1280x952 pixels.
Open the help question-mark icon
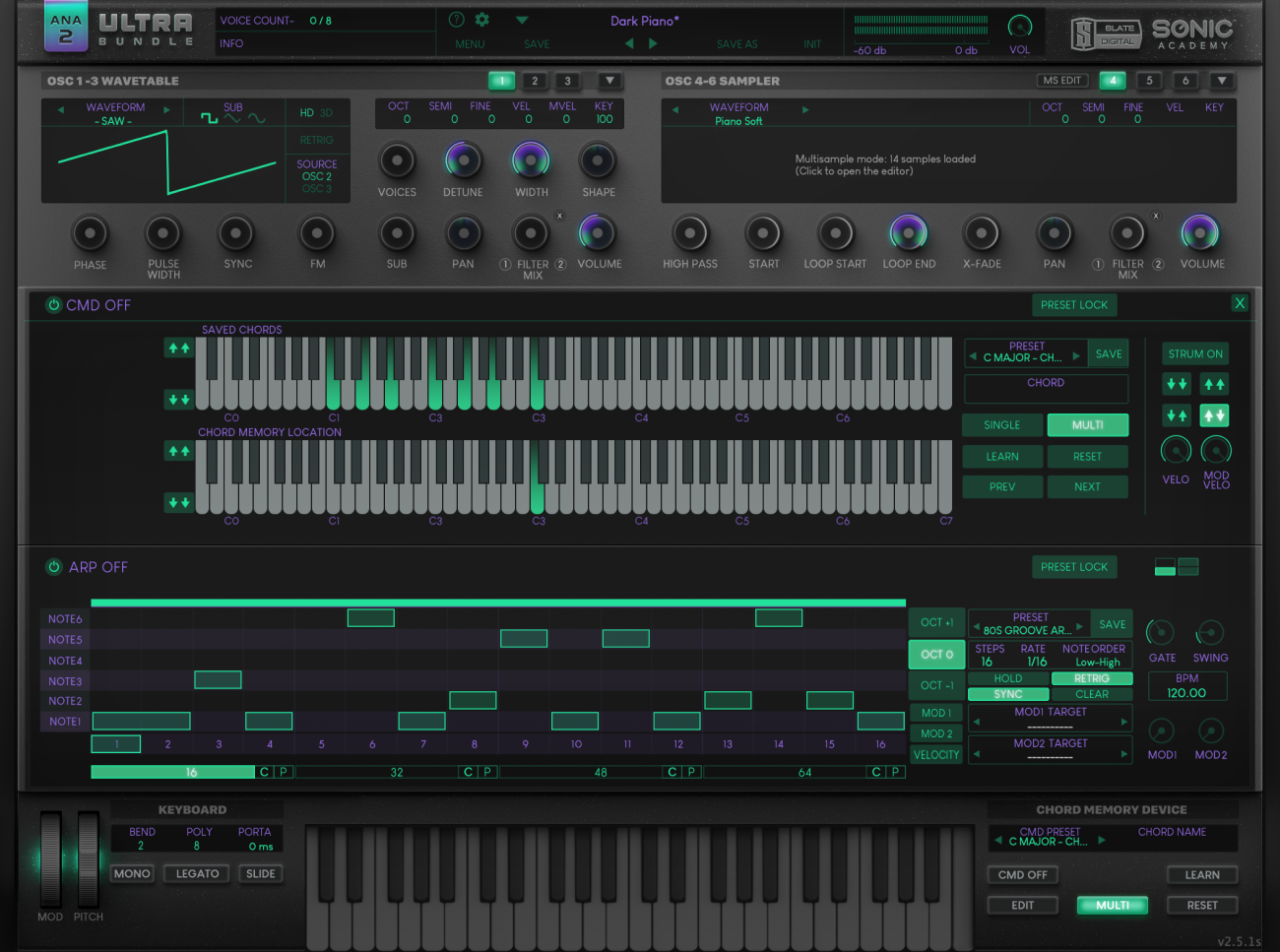[456, 20]
